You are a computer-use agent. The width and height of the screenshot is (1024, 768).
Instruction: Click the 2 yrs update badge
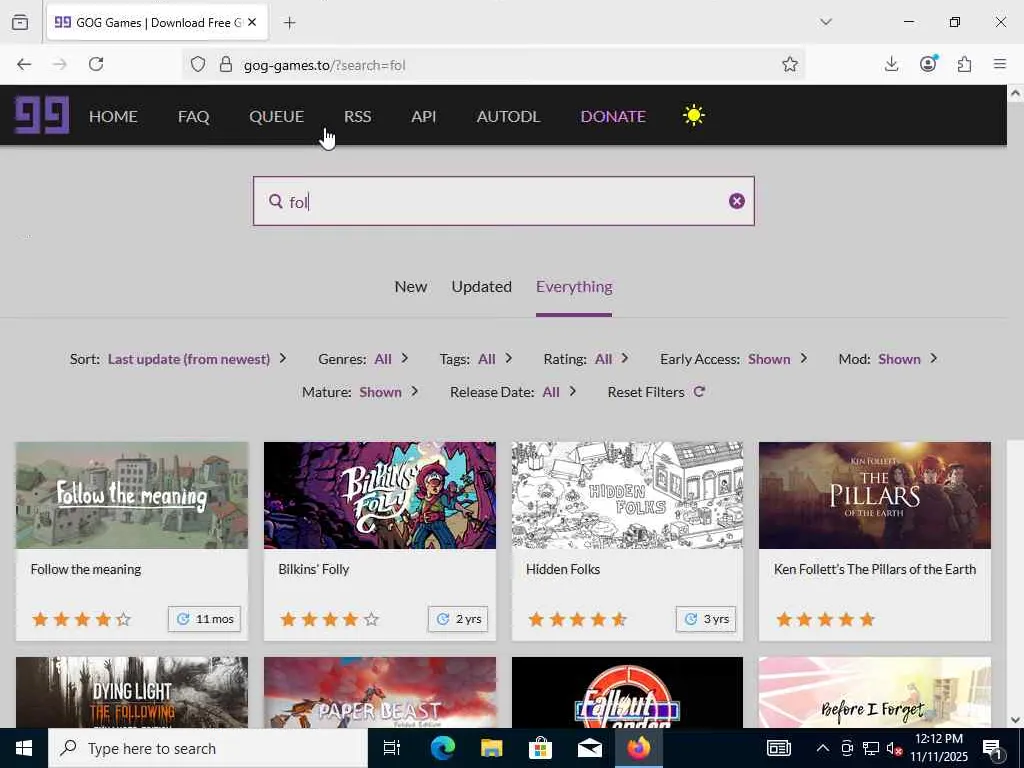(x=458, y=619)
